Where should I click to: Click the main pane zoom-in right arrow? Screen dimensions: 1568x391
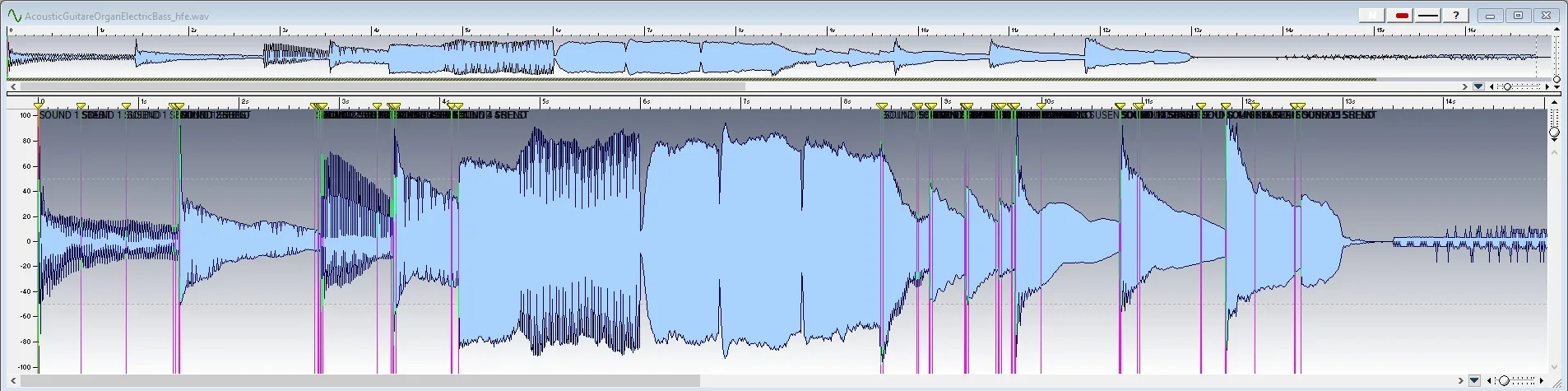click(1542, 380)
